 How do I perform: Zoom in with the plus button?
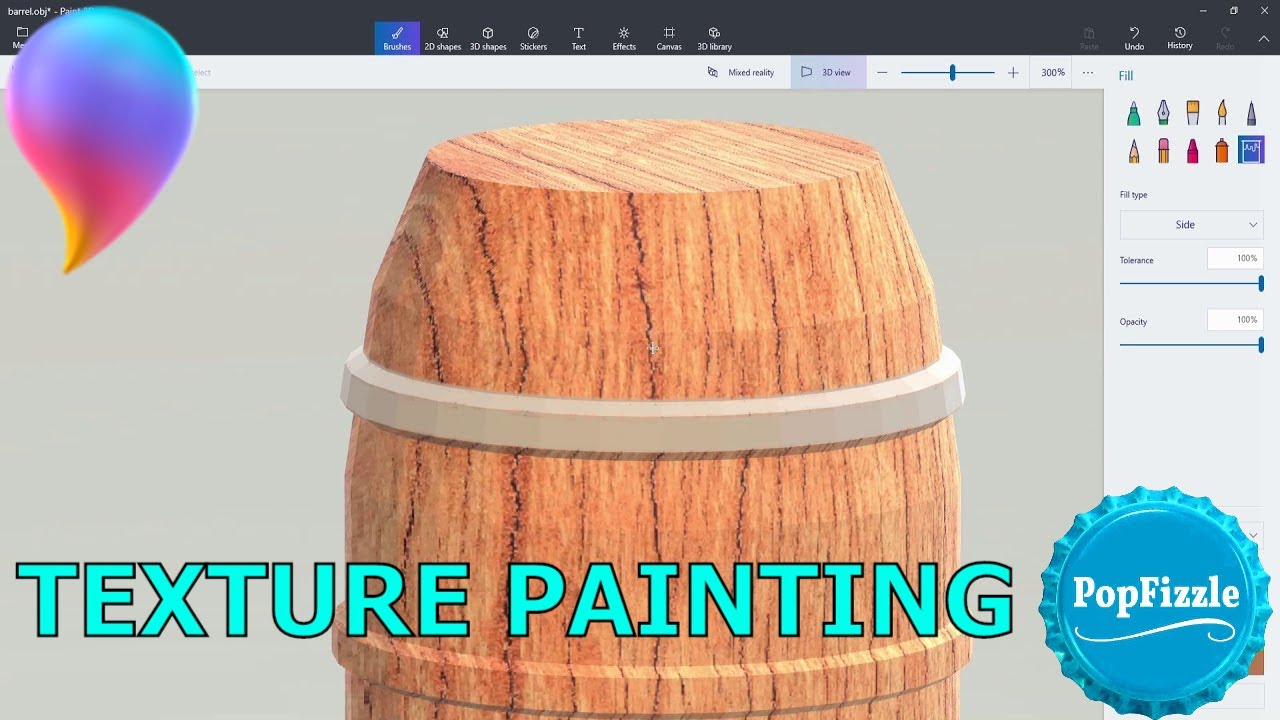(1013, 72)
